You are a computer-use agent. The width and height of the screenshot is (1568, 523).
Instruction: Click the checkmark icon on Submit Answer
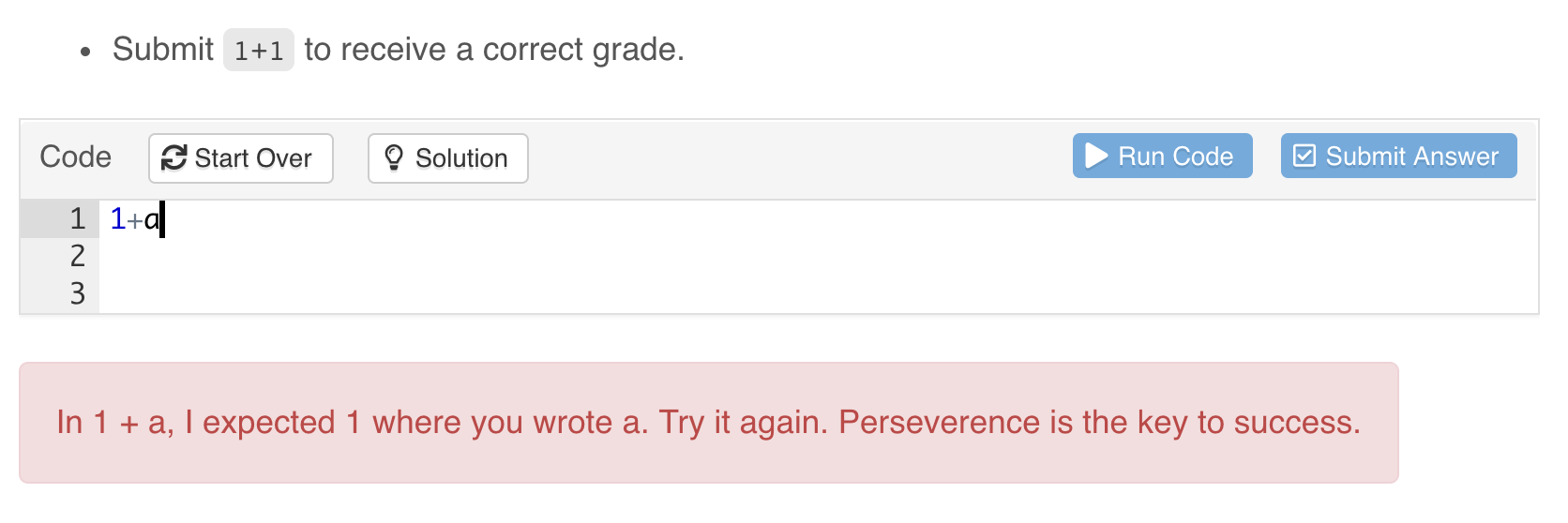(1304, 156)
